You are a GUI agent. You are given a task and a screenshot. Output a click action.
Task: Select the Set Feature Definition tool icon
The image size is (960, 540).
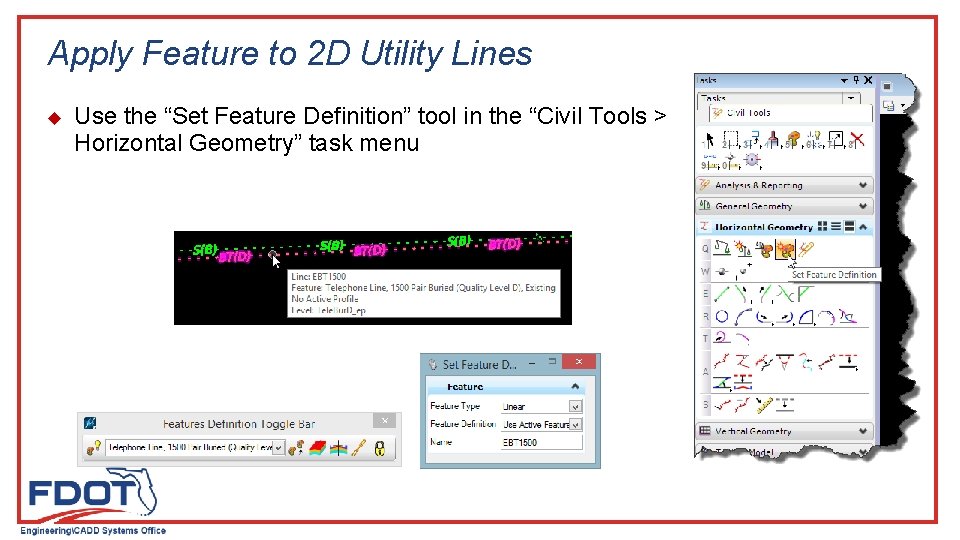[x=785, y=249]
